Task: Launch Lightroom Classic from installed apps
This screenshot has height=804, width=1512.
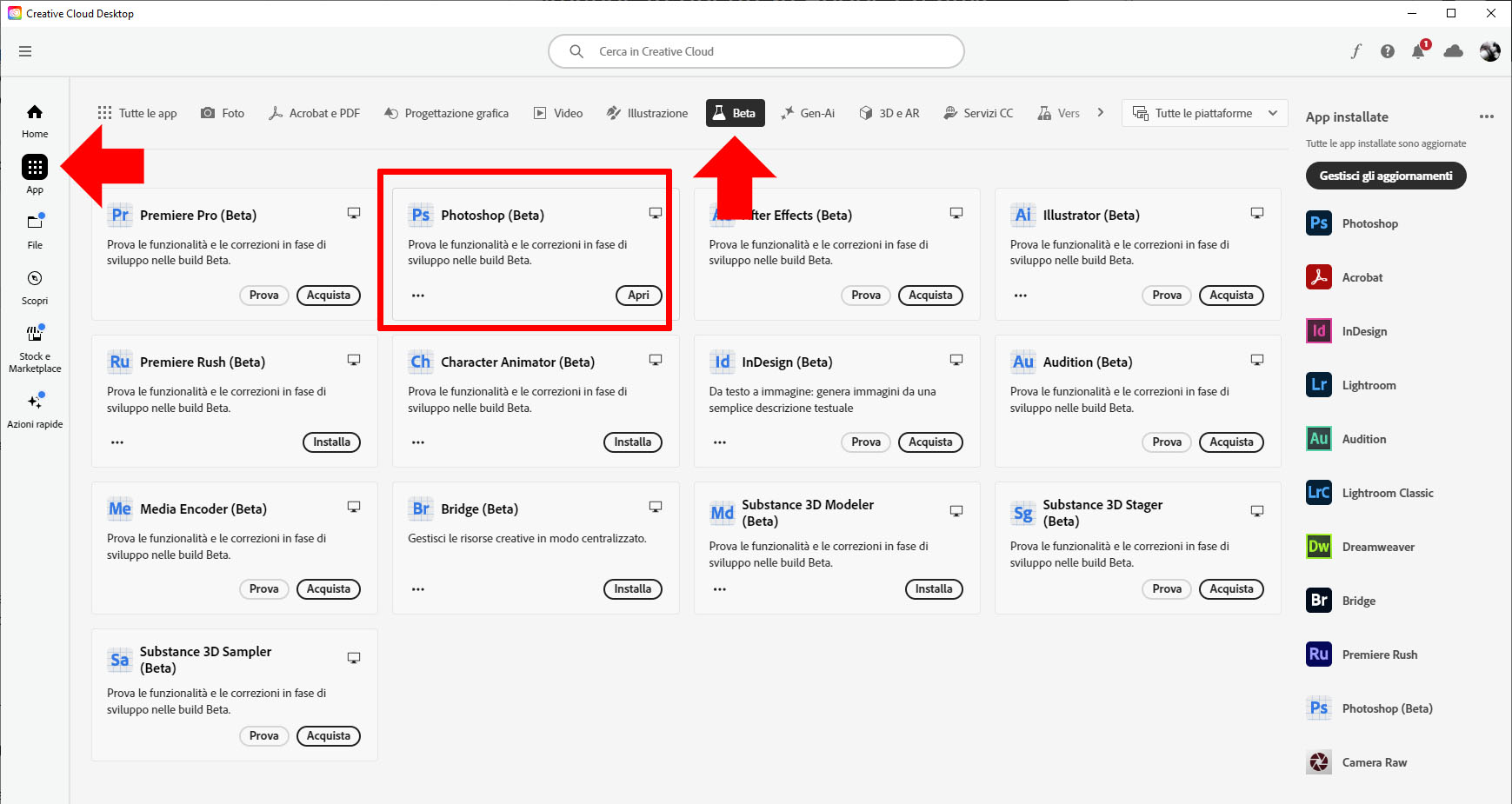Action: click(1387, 493)
